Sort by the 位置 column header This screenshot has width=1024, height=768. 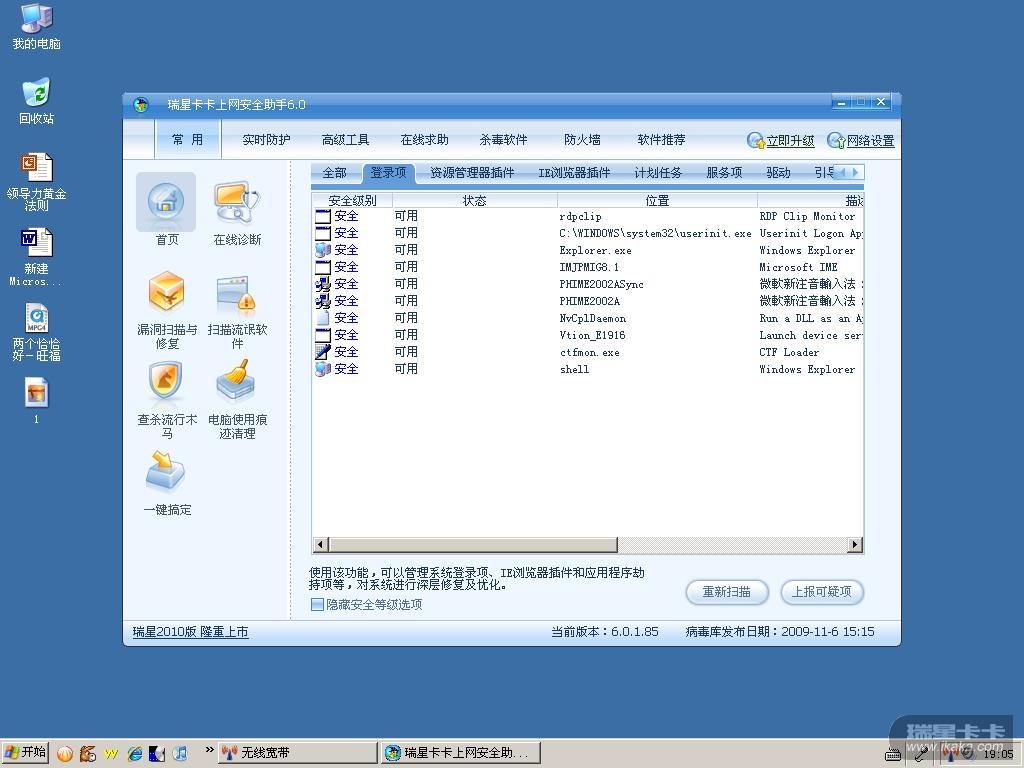pyautogui.click(x=657, y=200)
